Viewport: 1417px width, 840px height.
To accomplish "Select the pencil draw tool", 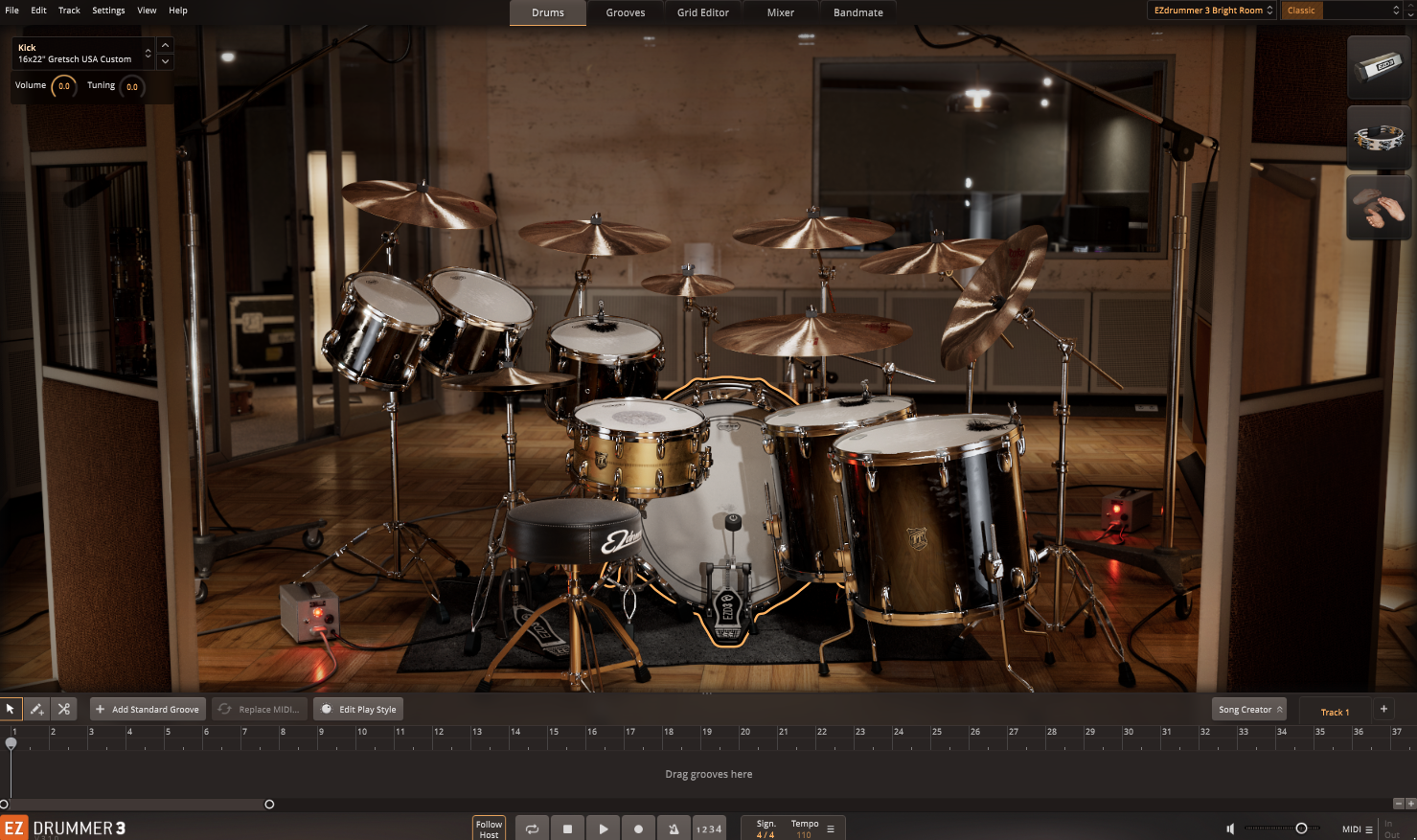I will pos(37,709).
